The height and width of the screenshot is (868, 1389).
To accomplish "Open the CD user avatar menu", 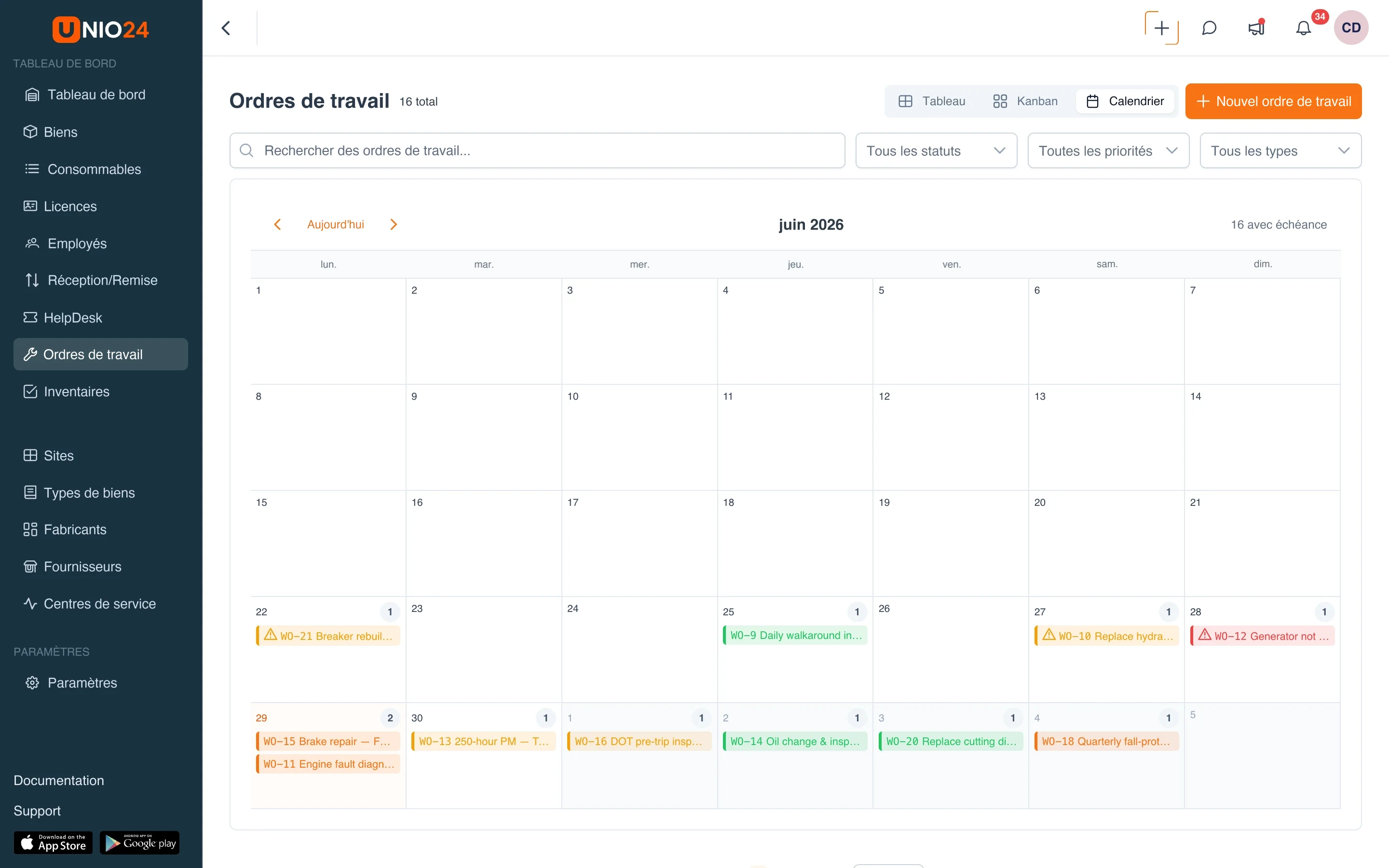I will click(1351, 27).
